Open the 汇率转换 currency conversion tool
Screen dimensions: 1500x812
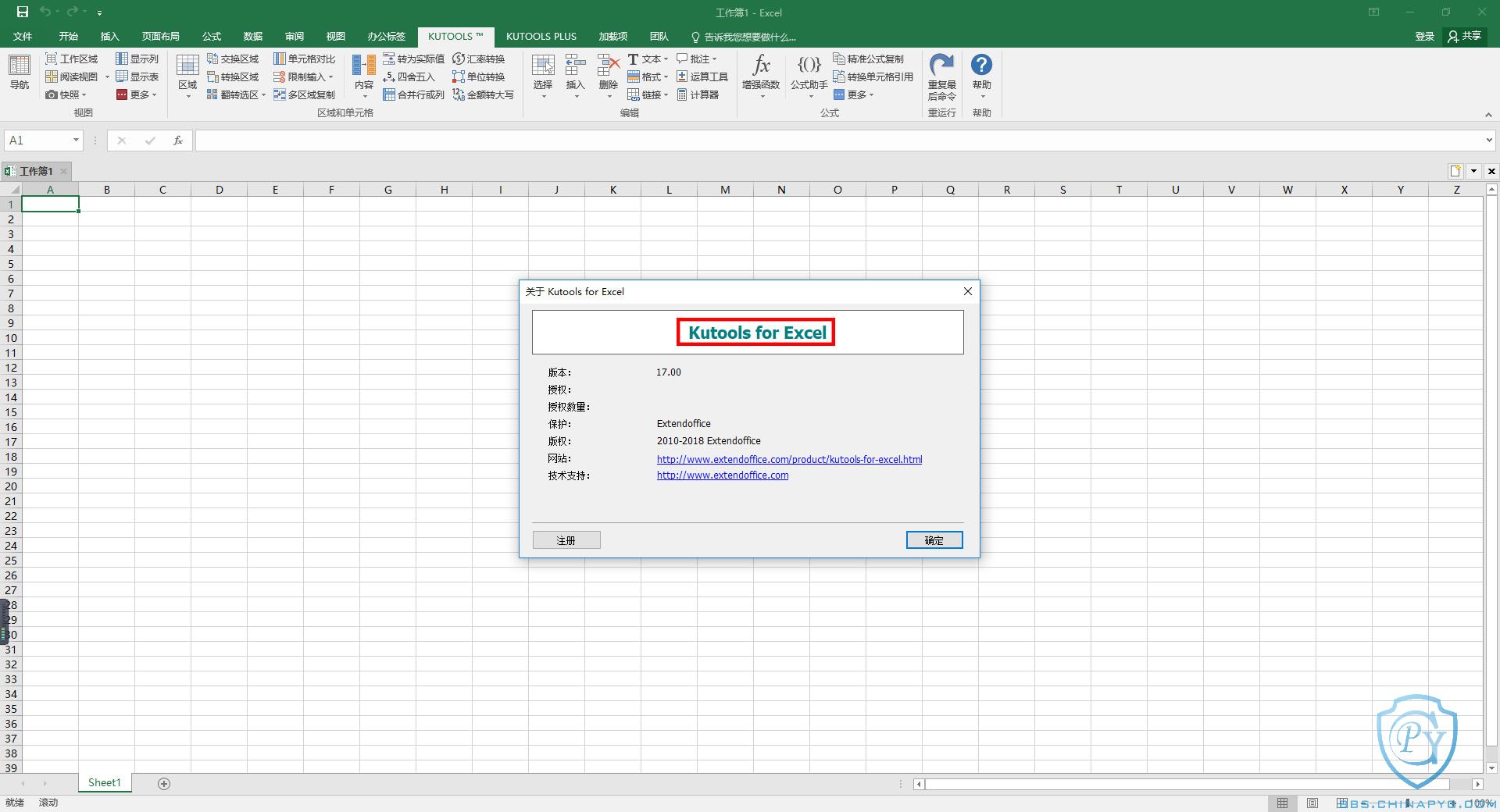478,59
